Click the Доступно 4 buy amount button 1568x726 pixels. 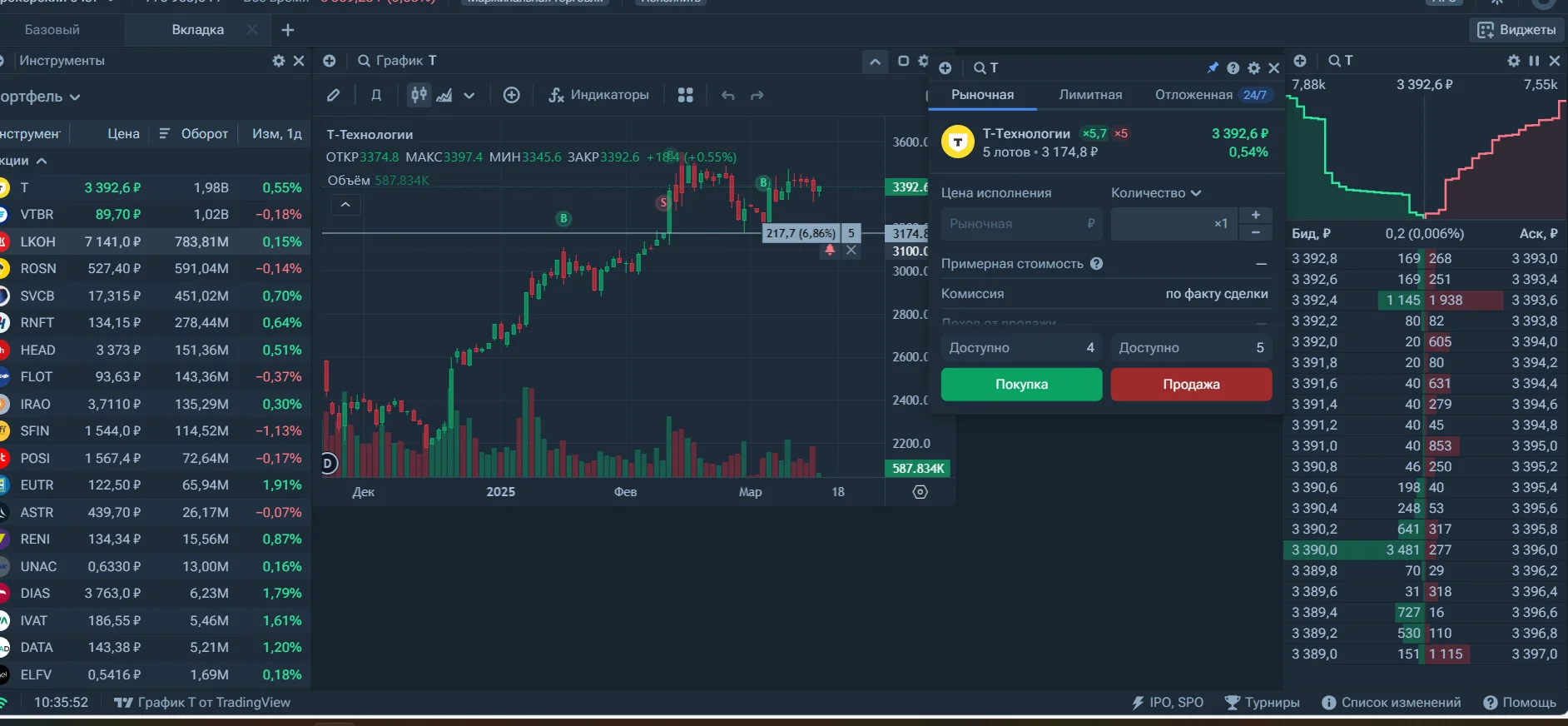[1022, 348]
